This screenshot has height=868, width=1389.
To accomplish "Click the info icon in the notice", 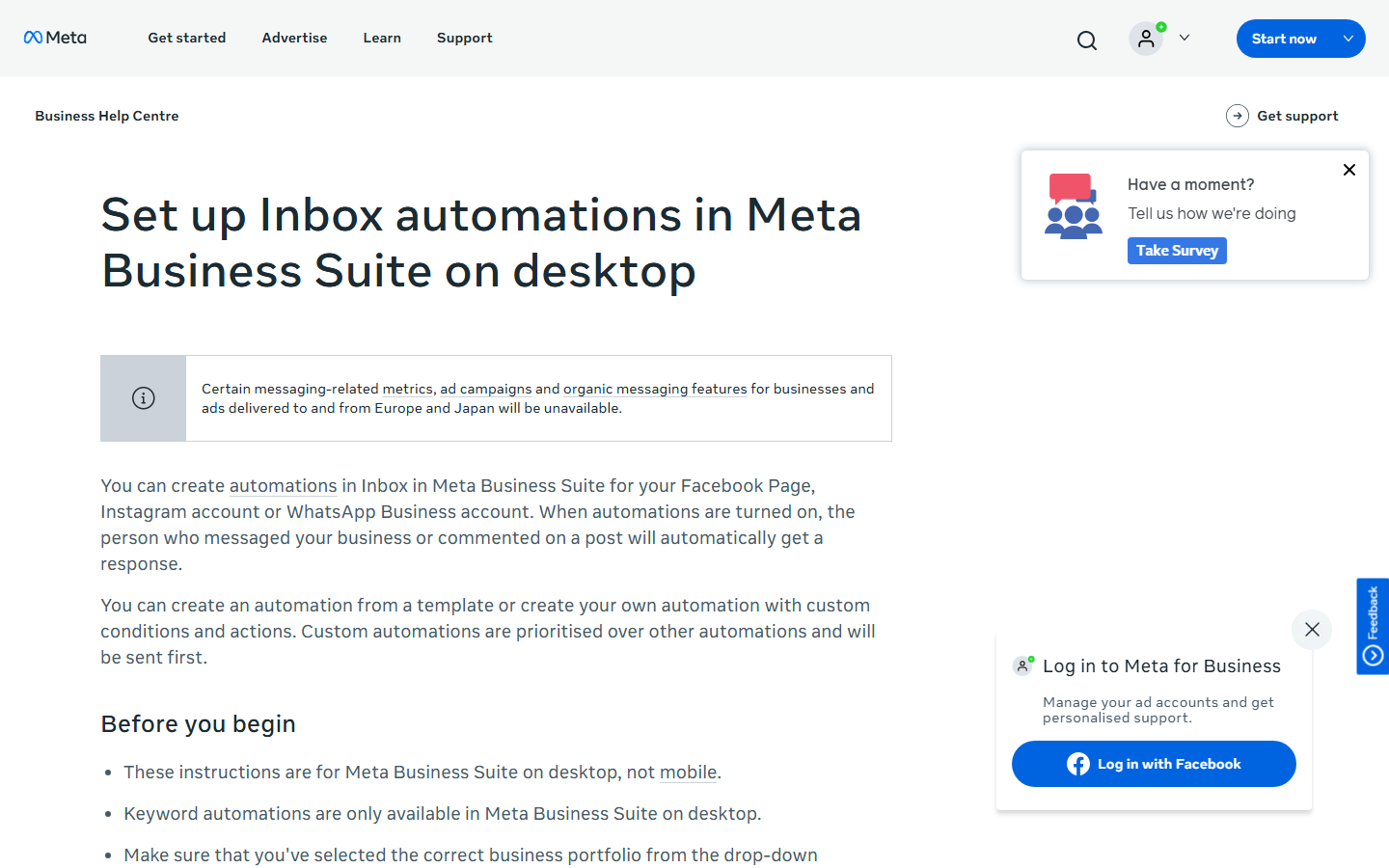I will (x=144, y=398).
